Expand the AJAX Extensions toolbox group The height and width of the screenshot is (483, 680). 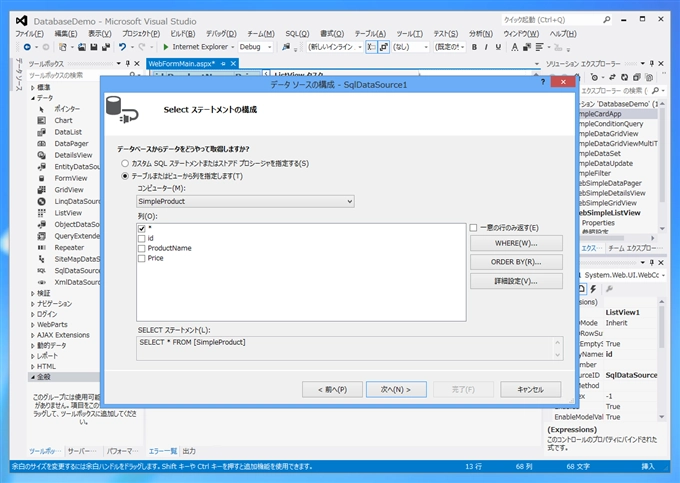tap(33, 335)
